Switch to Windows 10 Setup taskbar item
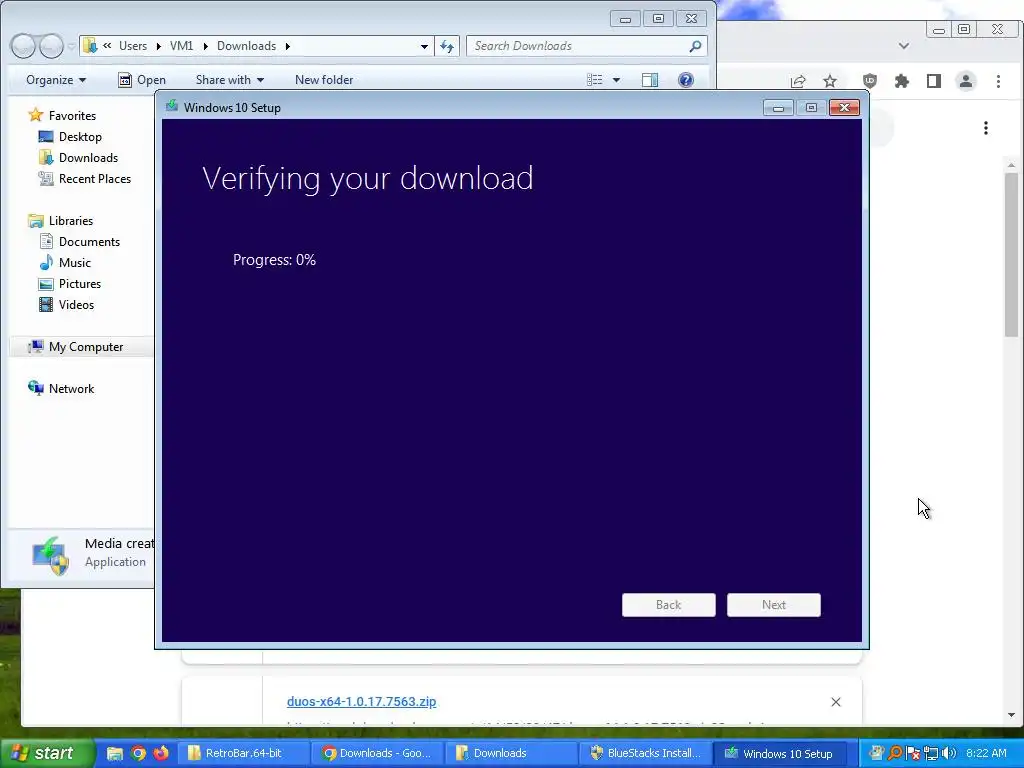 coord(779,753)
